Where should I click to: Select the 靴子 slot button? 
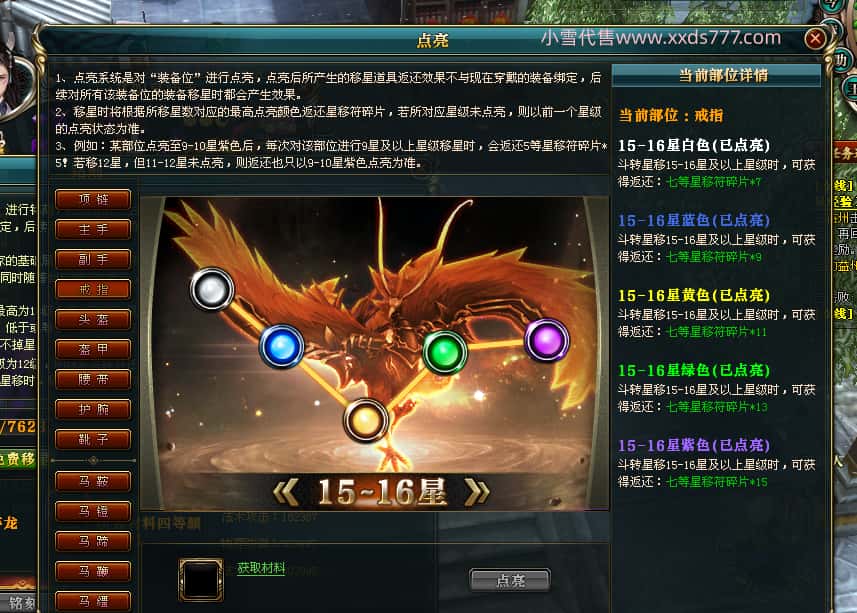point(93,439)
